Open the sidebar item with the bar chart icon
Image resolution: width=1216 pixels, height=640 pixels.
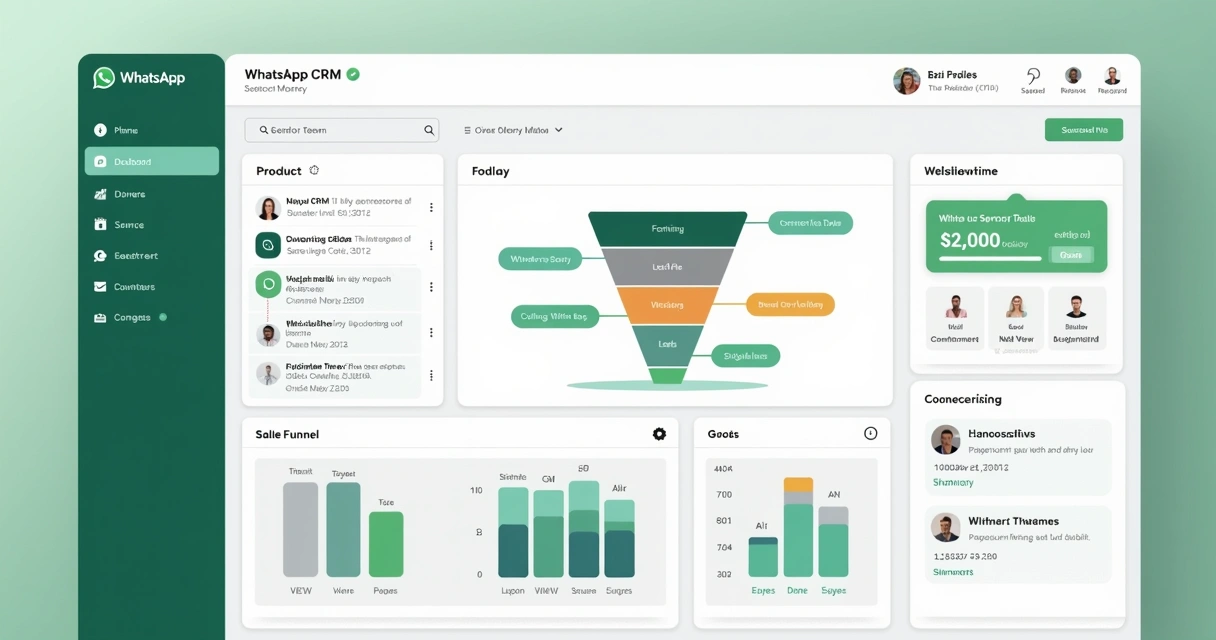(x=151, y=194)
